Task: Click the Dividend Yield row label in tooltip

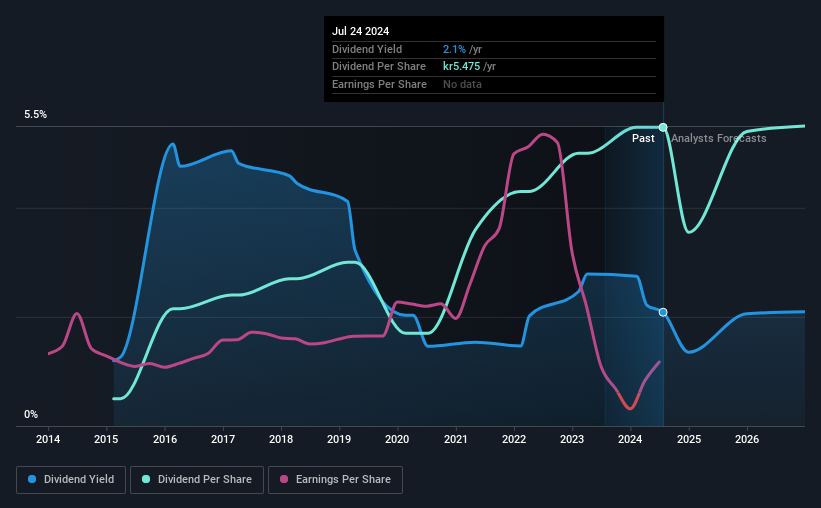Action: tap(367, 49)
